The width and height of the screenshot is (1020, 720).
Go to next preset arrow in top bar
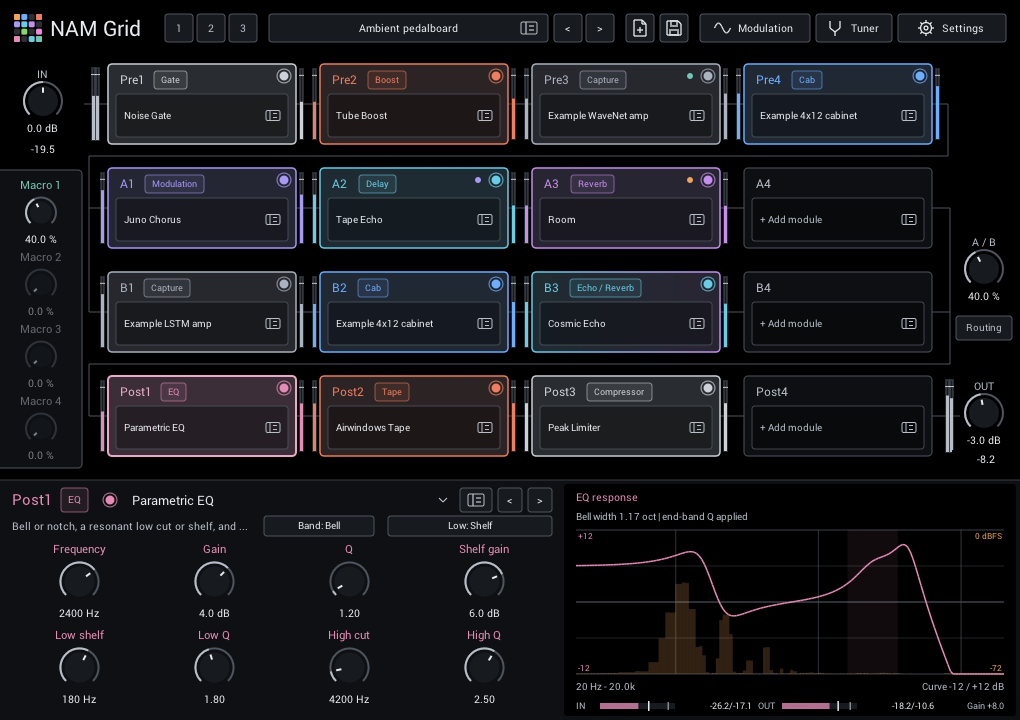tap(600, 28)
